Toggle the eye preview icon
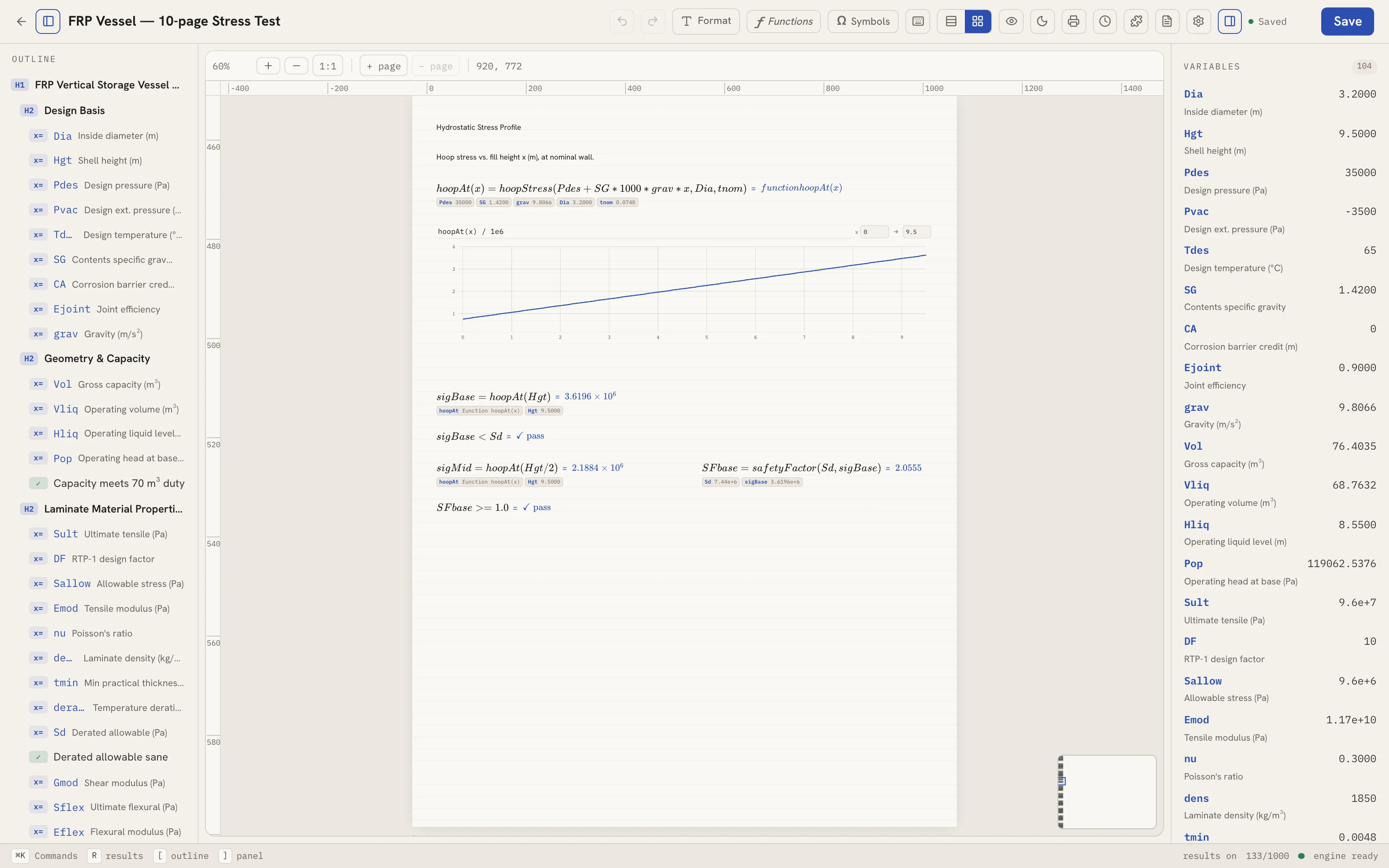1389x868 pixels. 1011,21
